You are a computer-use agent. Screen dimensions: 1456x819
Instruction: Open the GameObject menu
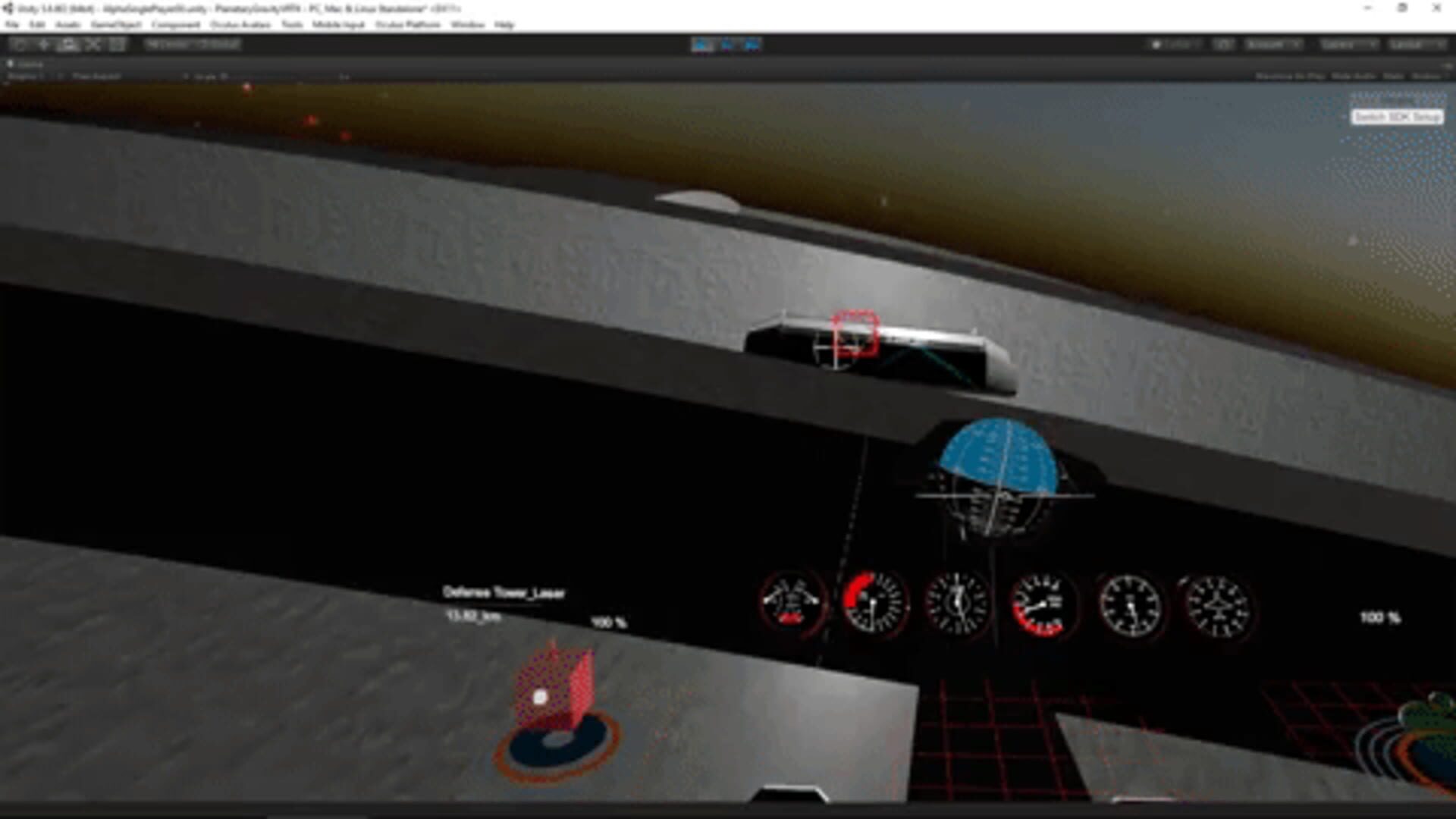click(115, 25)
